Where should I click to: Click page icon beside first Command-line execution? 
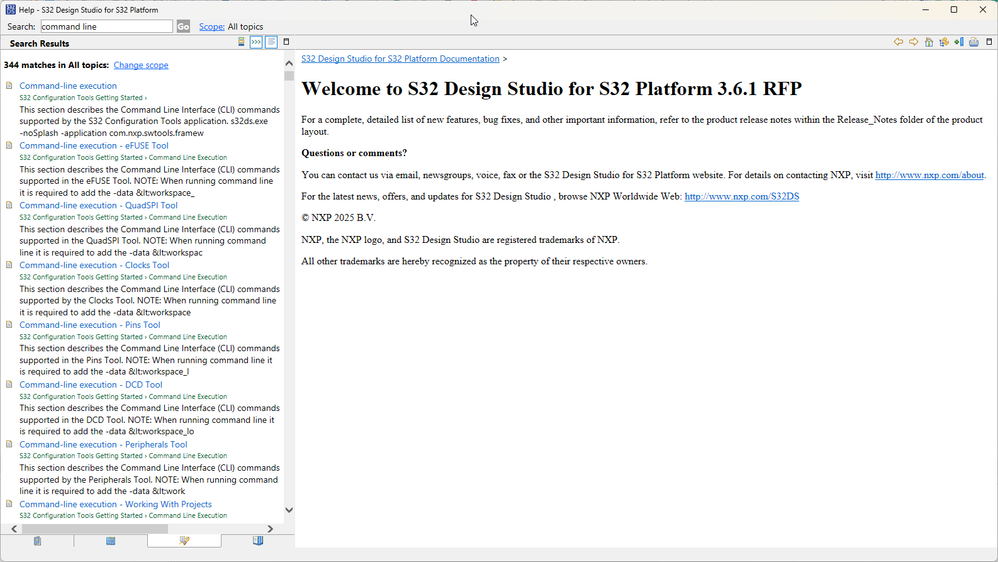point(9,85)
